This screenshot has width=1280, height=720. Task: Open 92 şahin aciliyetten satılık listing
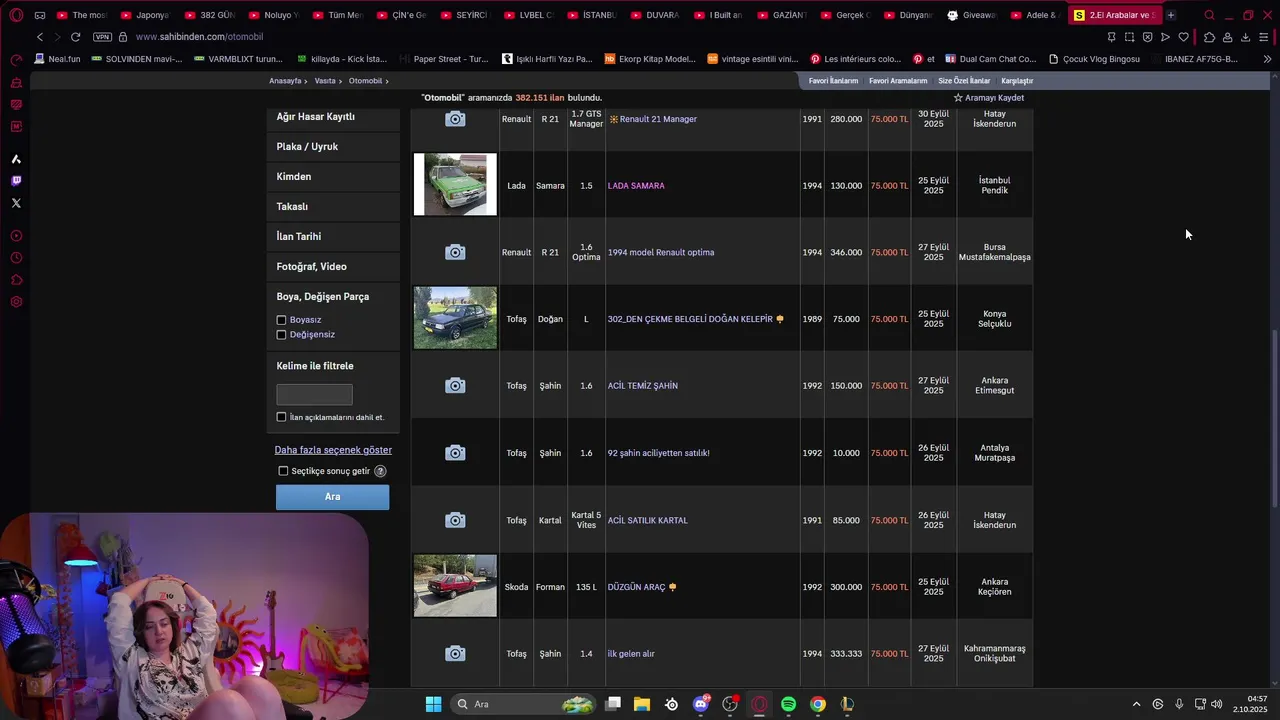pos(659,453)
